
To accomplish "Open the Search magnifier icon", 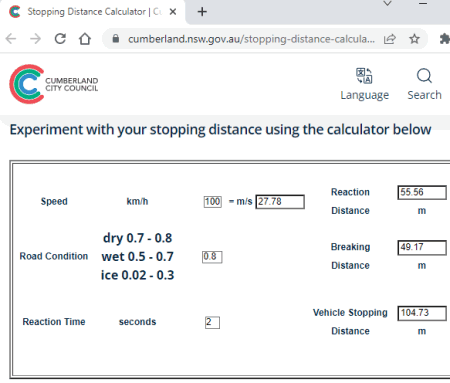I will [424, 76].
